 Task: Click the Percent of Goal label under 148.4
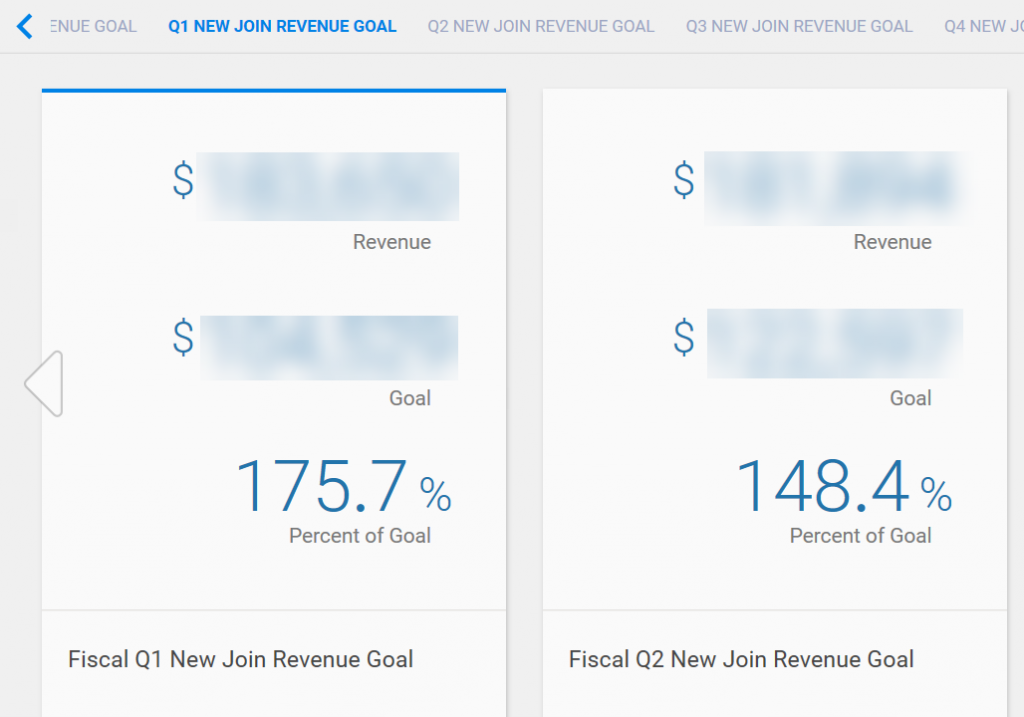click(x=860, y=536)
